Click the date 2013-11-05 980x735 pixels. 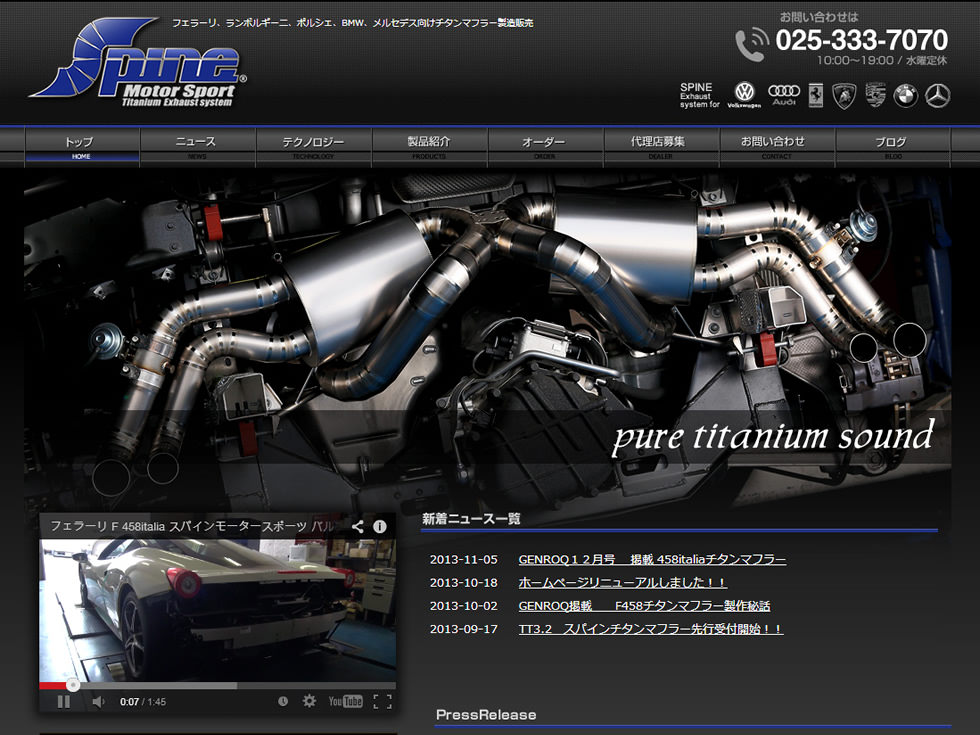click(x=464, y=559)
